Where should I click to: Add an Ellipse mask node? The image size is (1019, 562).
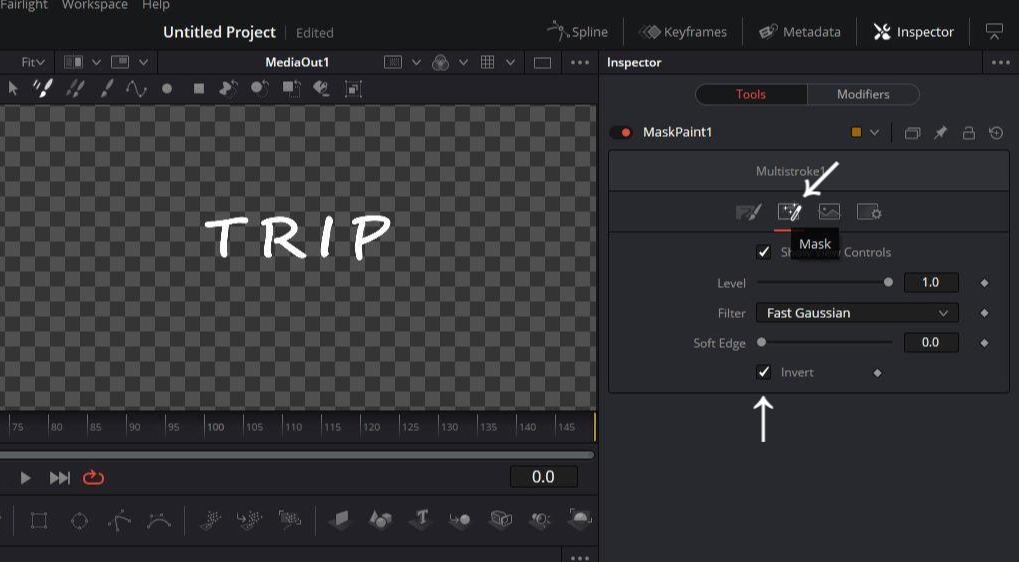(x=79, y=520)
